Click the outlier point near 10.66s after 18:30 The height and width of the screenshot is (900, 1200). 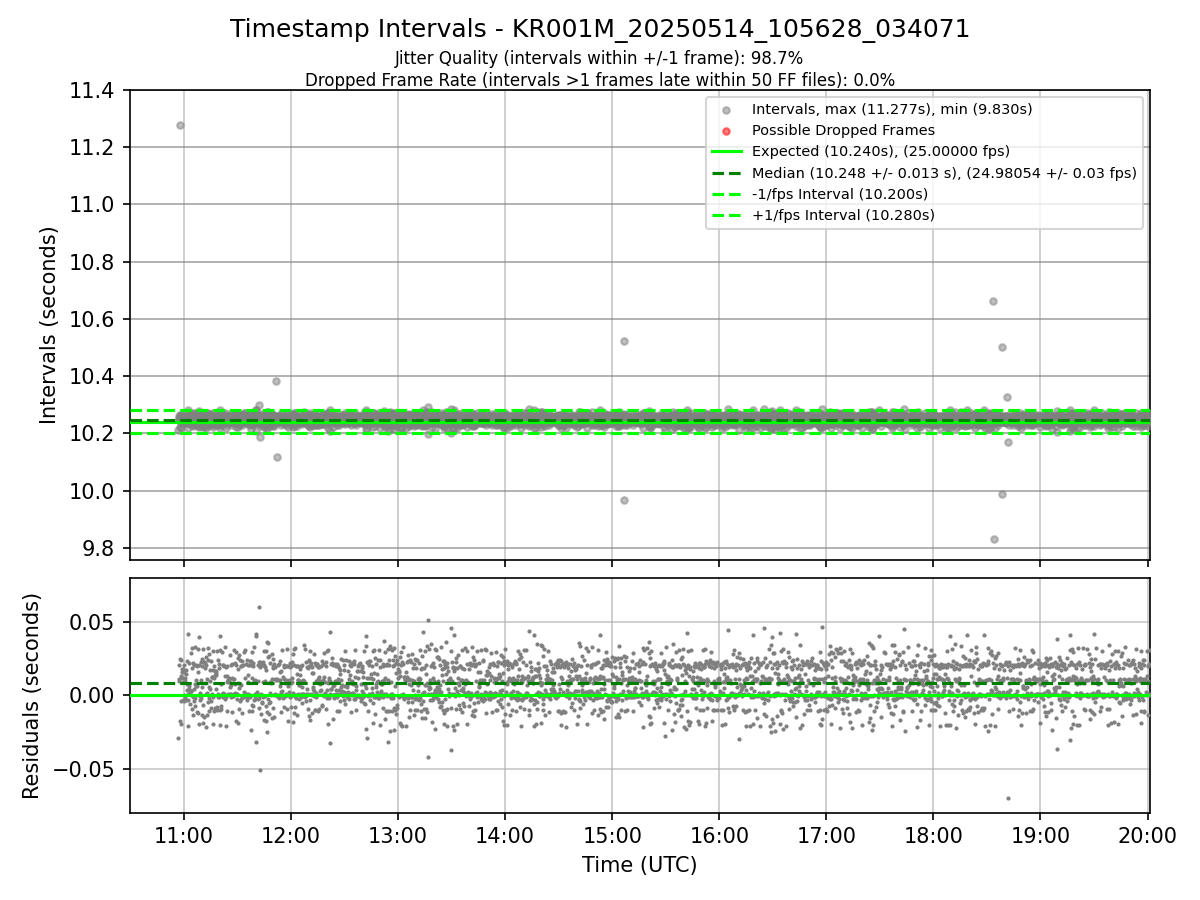click(993, 301)
